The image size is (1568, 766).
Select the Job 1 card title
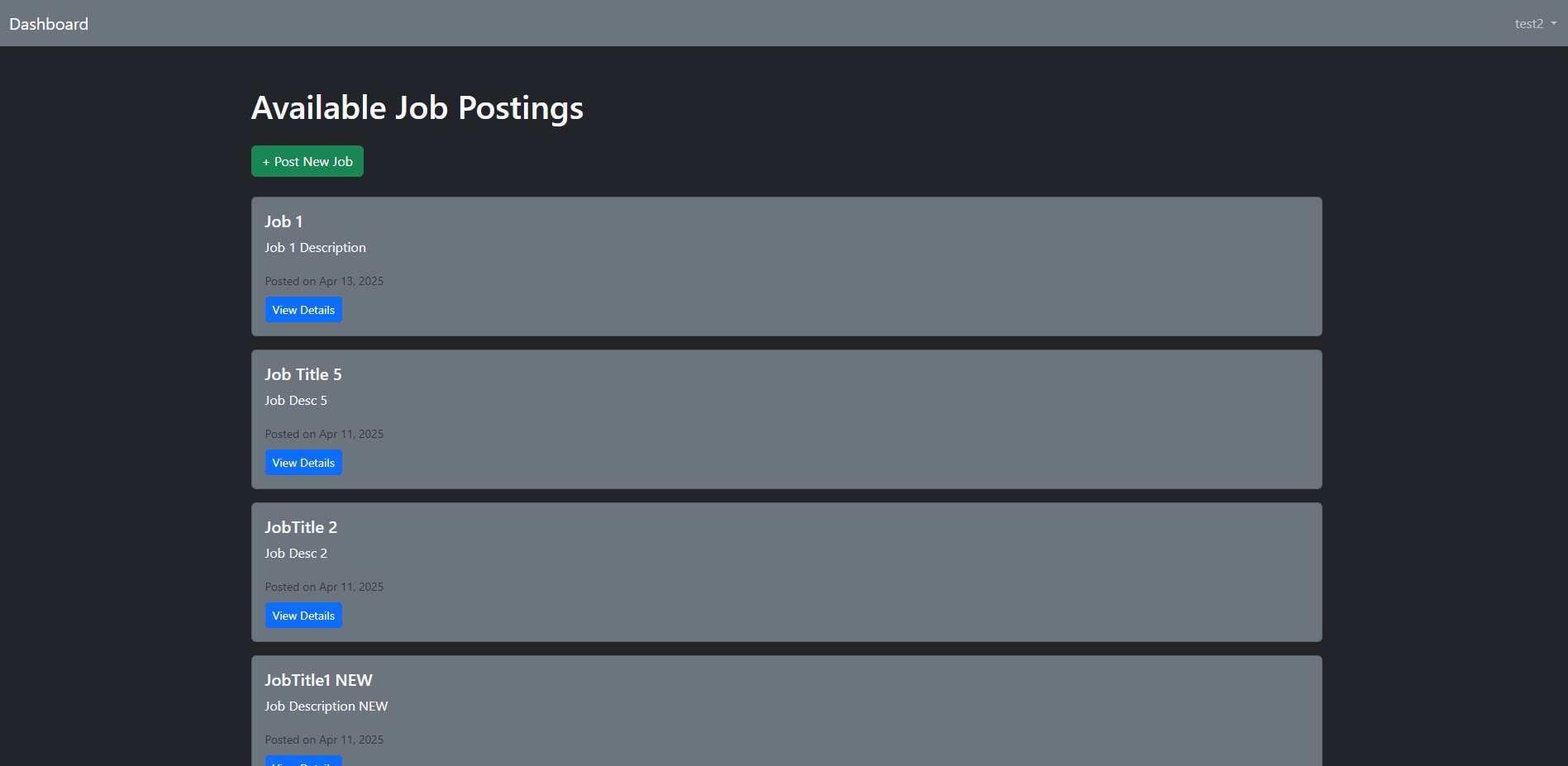click(284, 221)
